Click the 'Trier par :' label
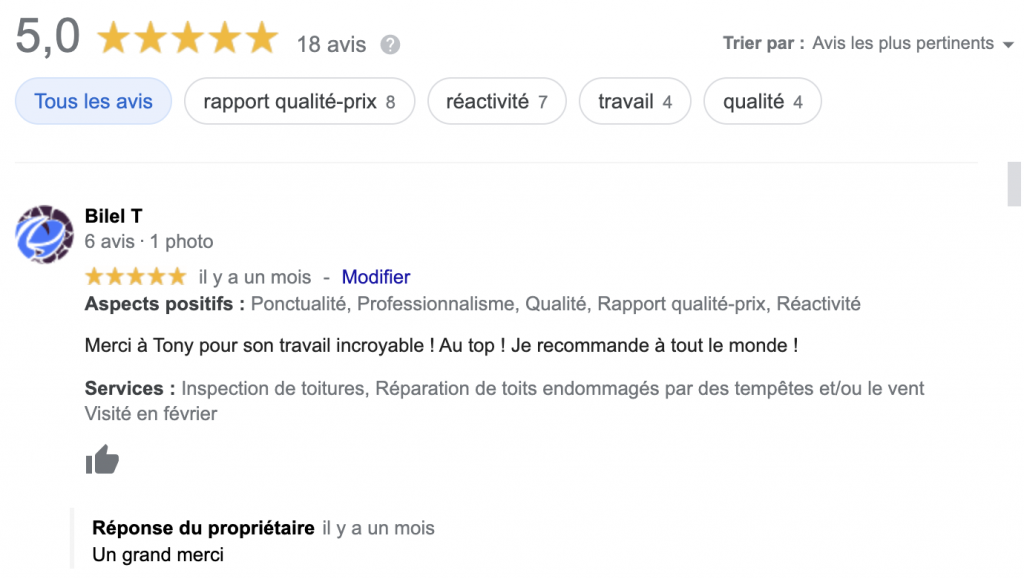This screenshot has width=1024, height=579. coord(764,43)
